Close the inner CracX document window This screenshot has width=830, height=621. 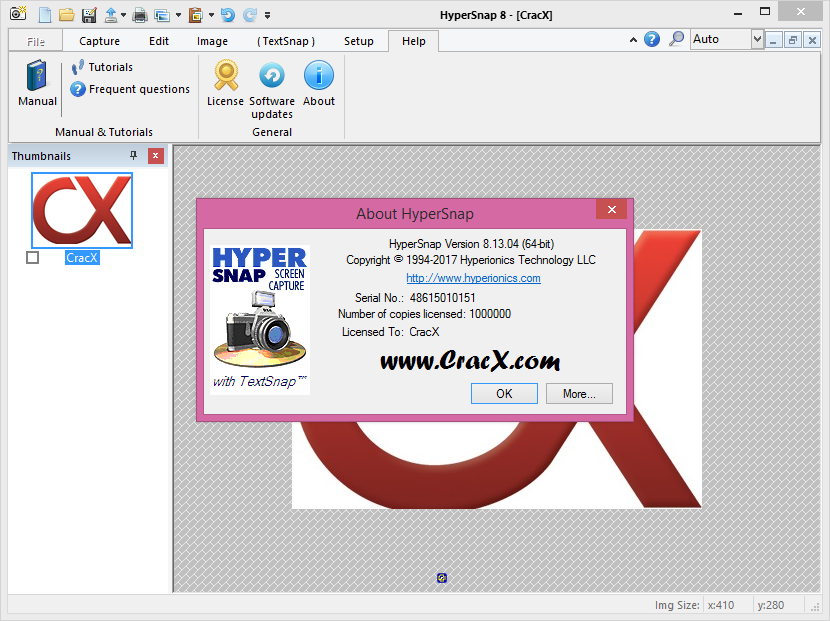(x=812, y=40)
